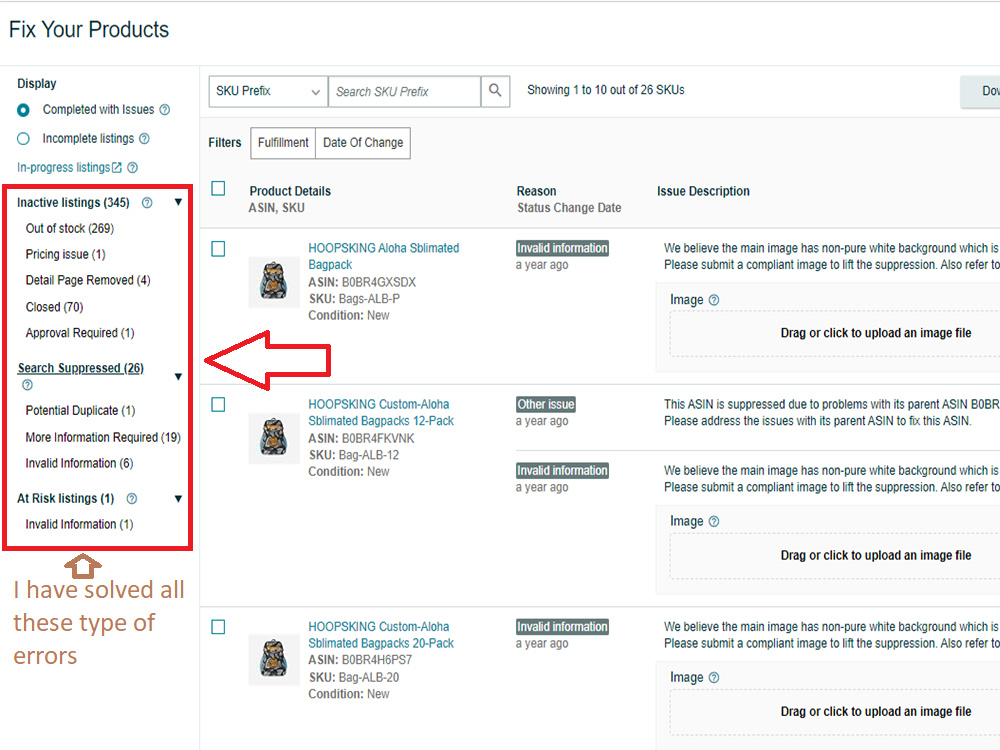Click Image help icon for Bag-ALB-12 row
Screen dimensions: 1000x750
coord(714,522)
